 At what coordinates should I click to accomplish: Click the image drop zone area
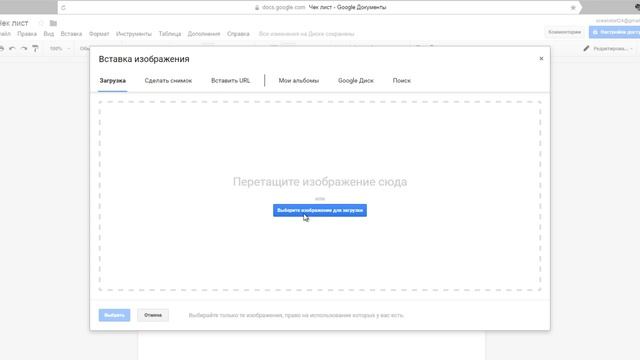point(320,196)
